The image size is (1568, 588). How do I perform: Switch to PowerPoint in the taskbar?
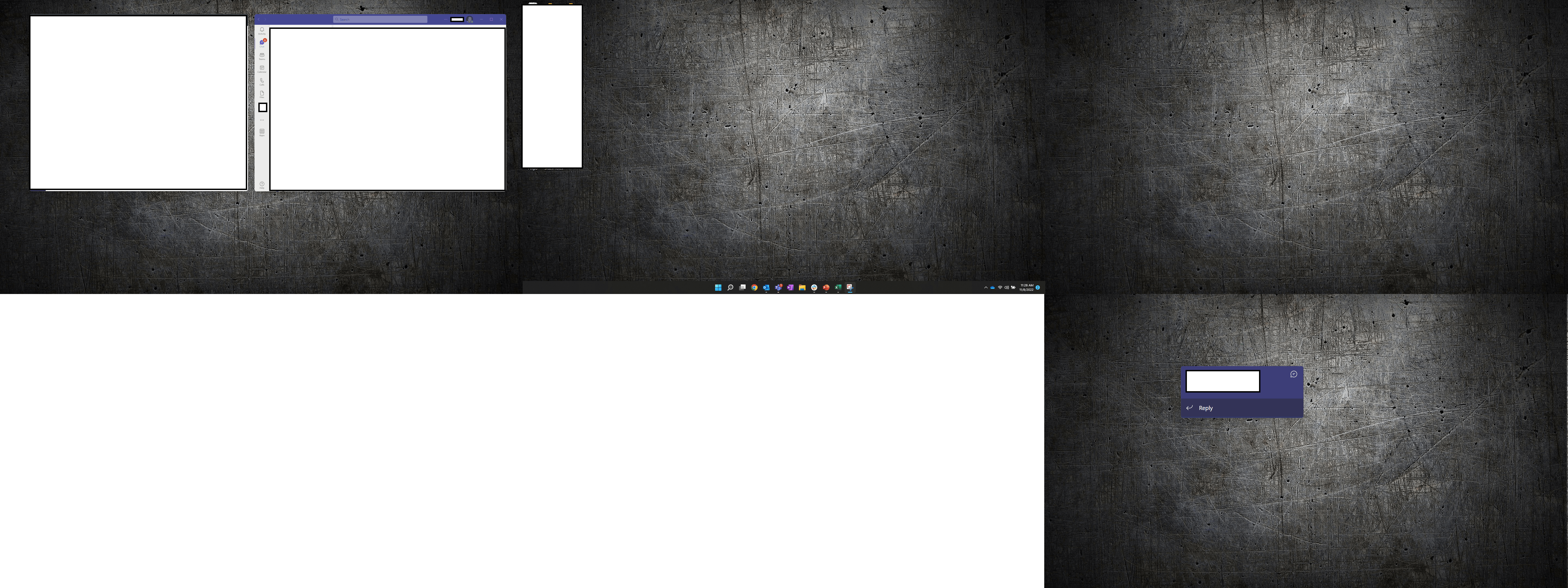(826, 287)
